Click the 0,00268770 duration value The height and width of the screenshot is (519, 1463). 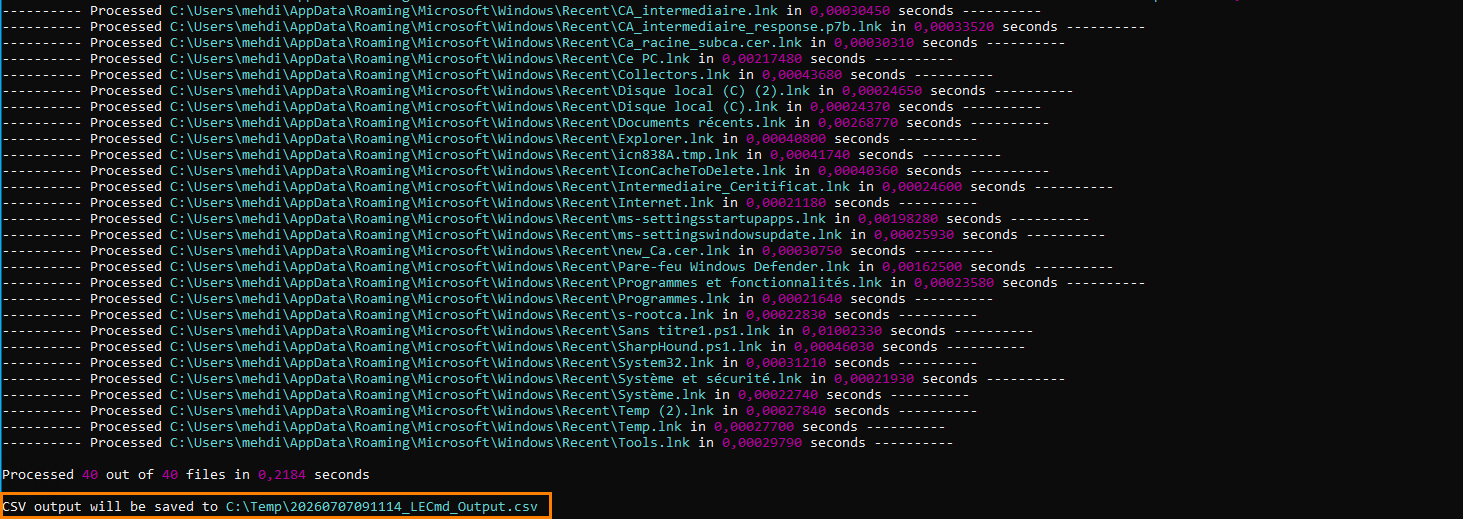click(x=858, y=122)
